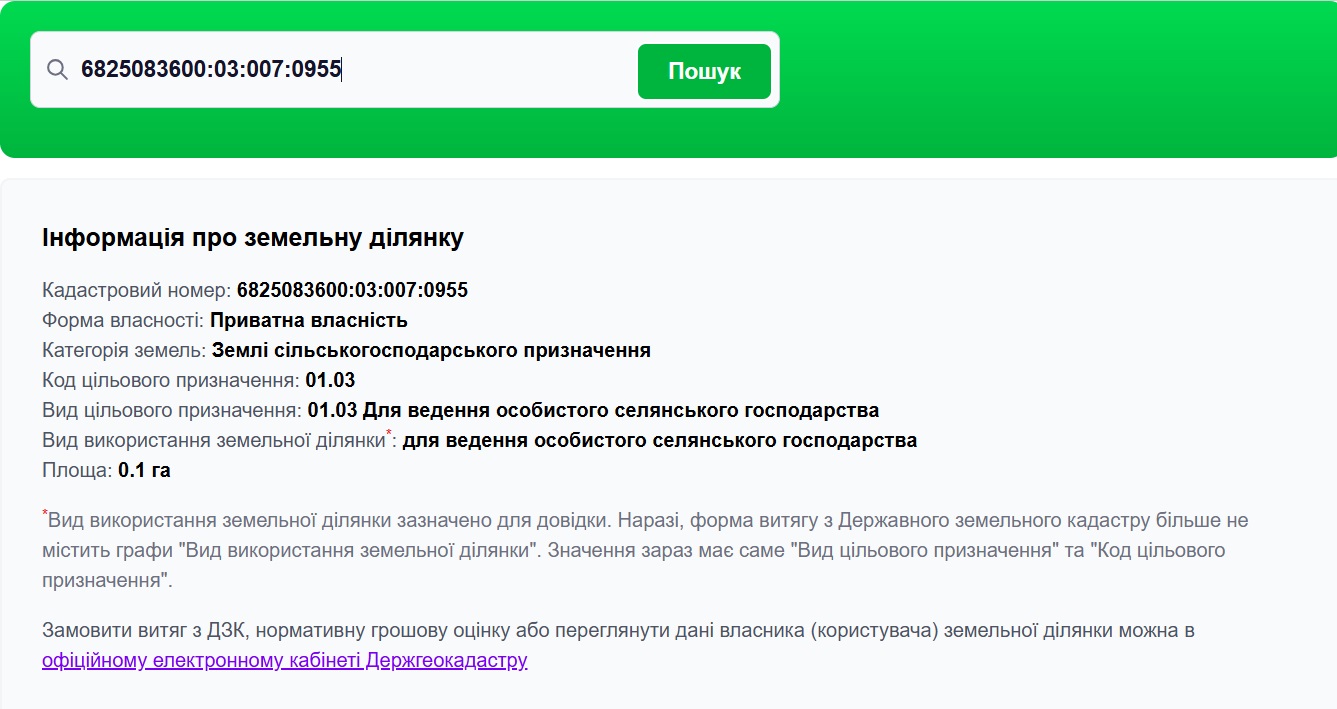
Task: Click the Категорія земель label
Action: (124, 351)
